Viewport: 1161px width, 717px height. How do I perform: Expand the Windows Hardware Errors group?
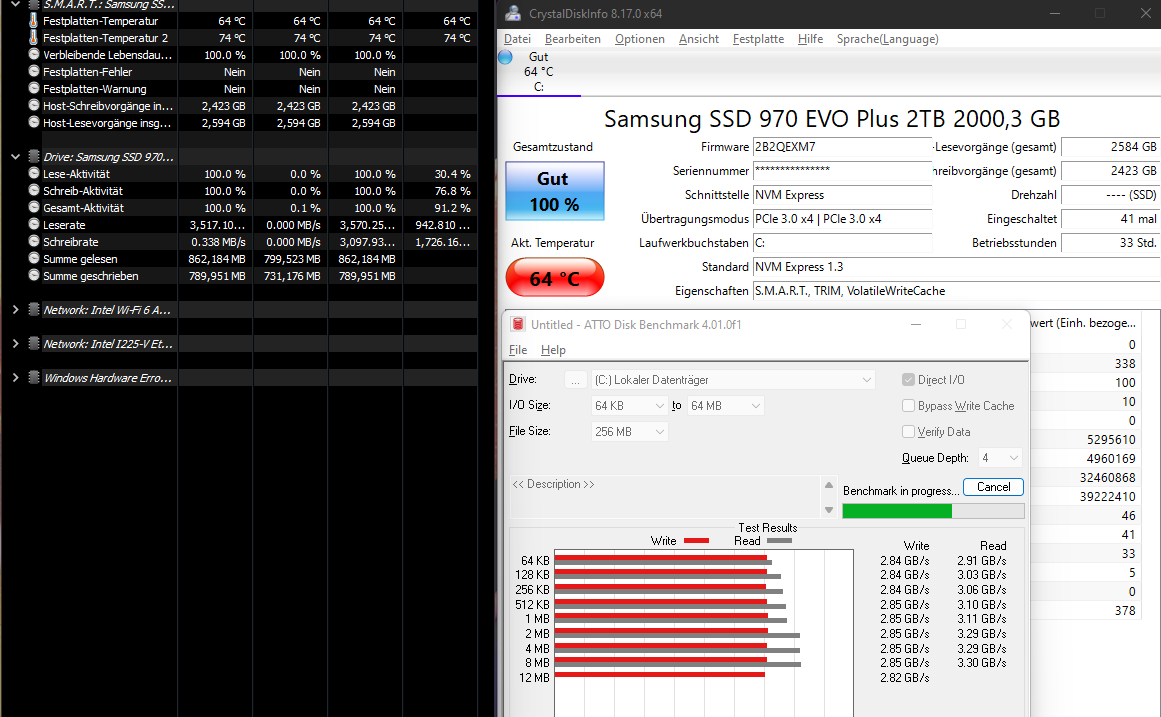16,378
